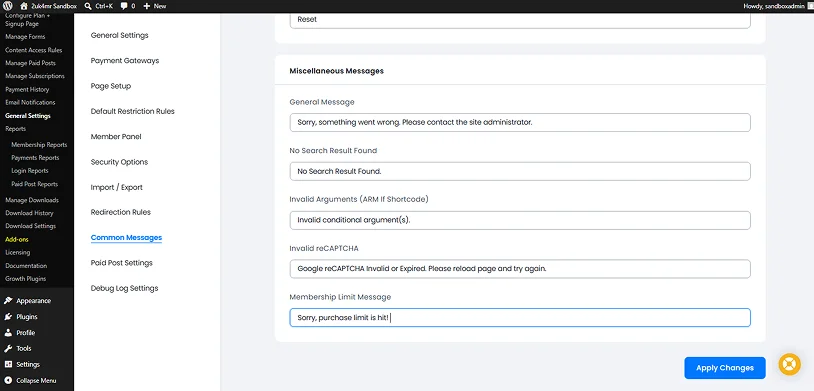This screenshot has height=391, width=814.
Task: Click the Profile person icon
Action: point(8,333)
